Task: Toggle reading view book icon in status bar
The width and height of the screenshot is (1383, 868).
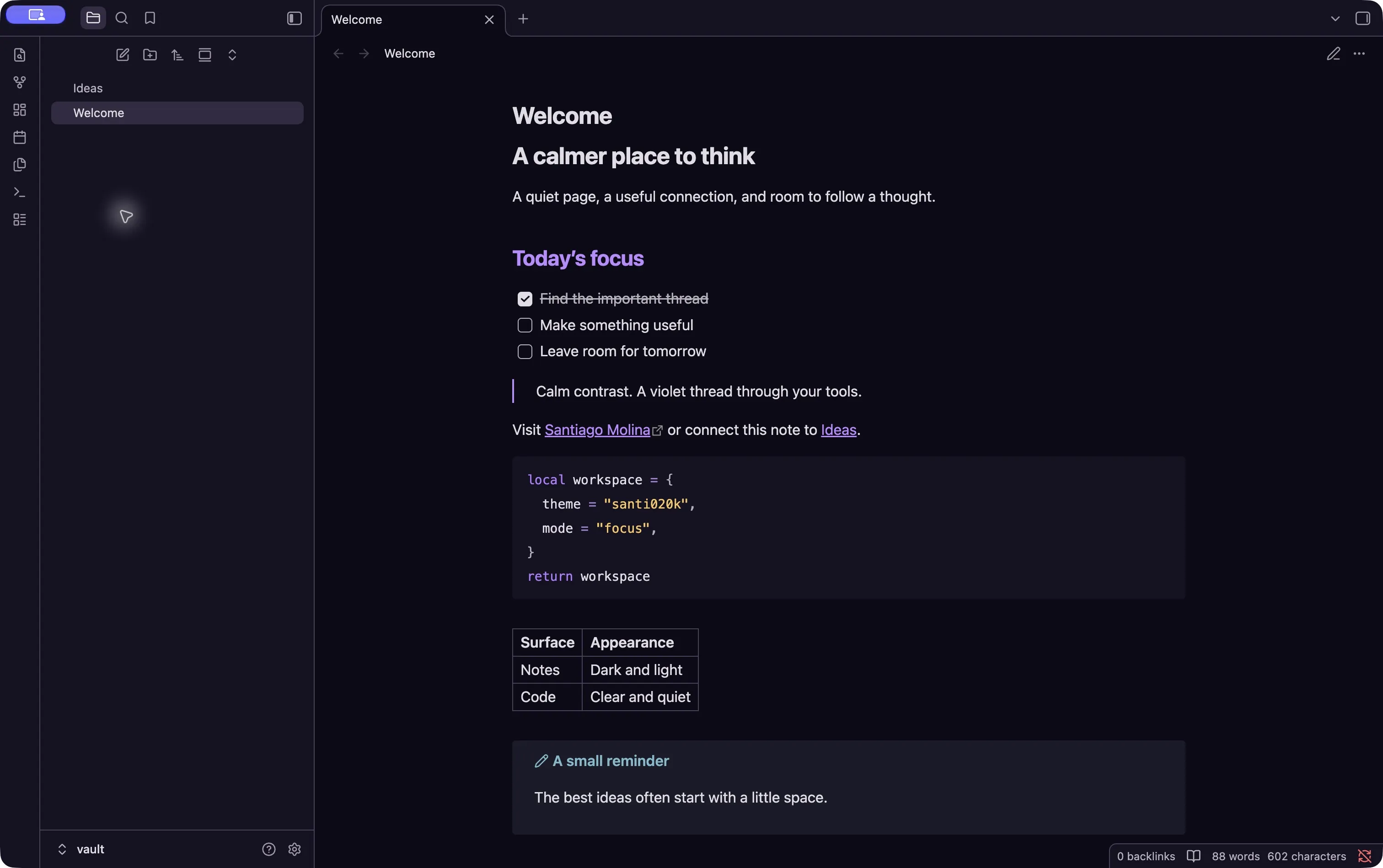Action: pyautogui.click(x=1194, y=856)
